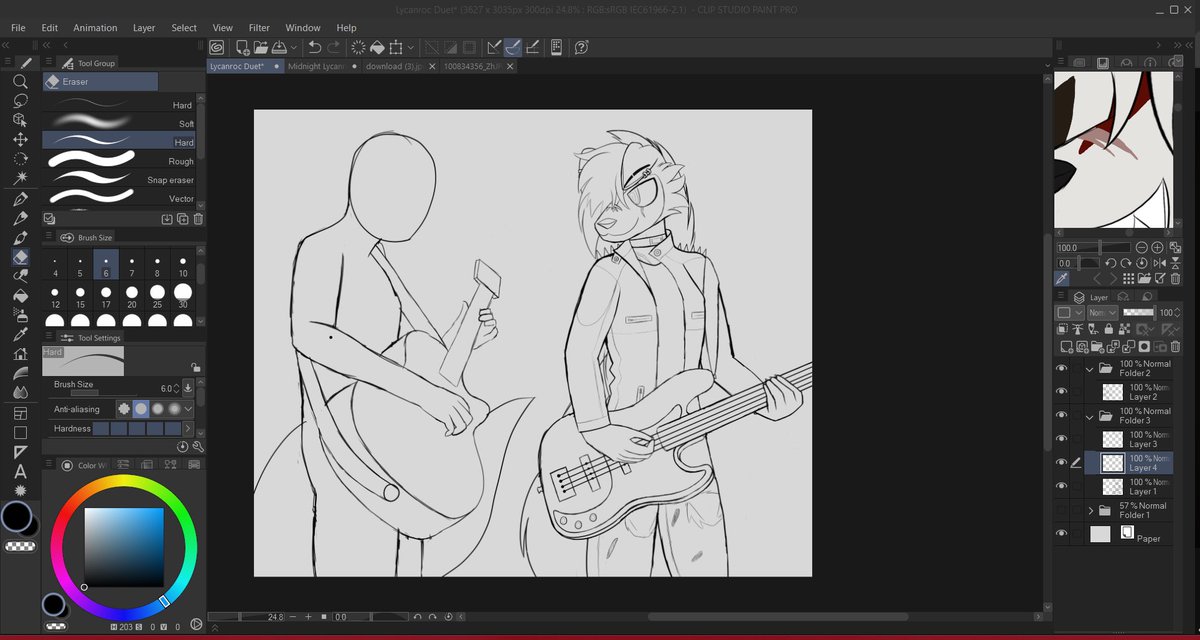Hide Folder 3 with its eye icon
Viewport: 1200px width, 640px height.
pyautogui.click(x=1062, y=415)
